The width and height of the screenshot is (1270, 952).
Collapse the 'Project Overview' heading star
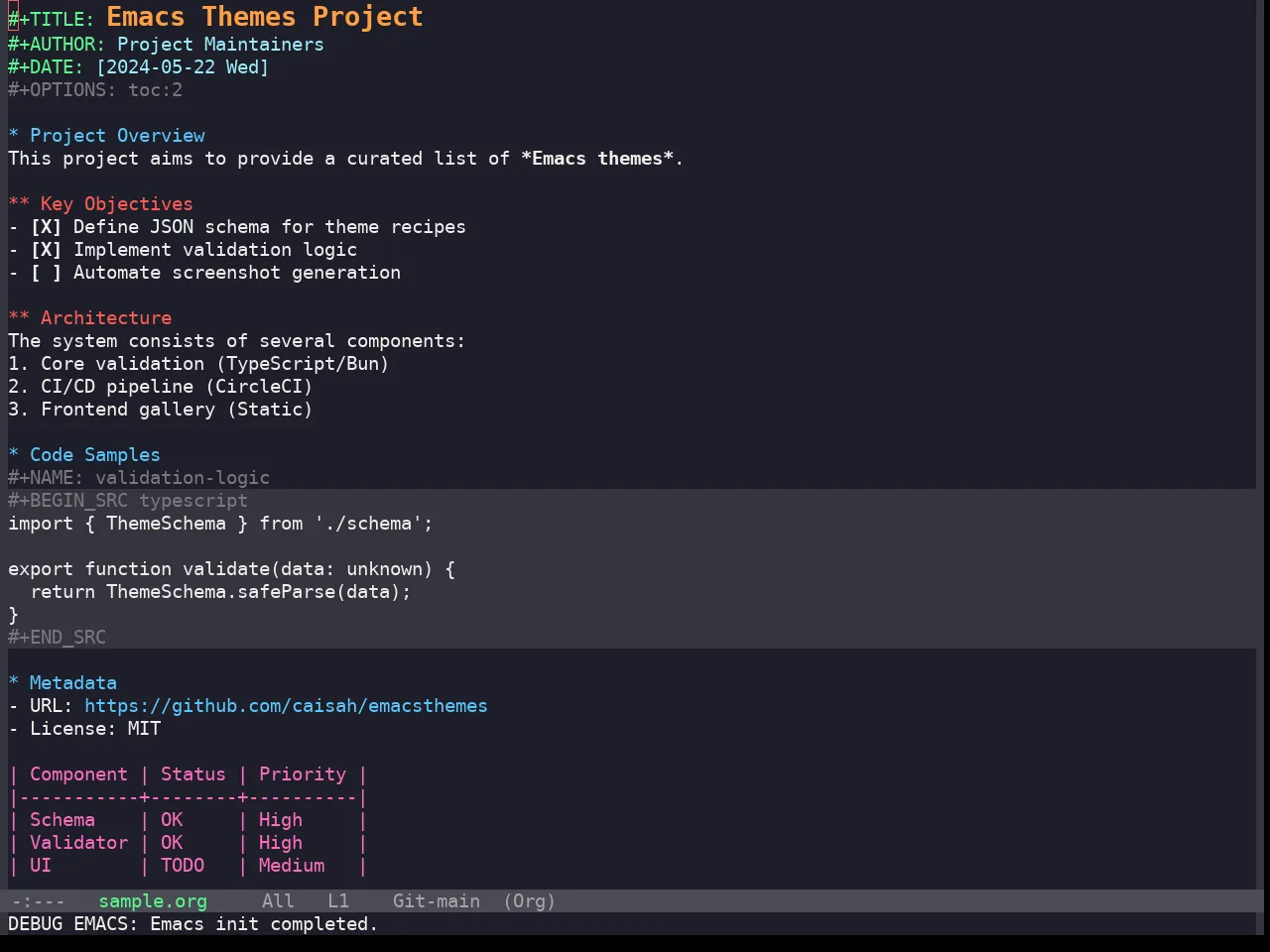(x=14, y=136)
